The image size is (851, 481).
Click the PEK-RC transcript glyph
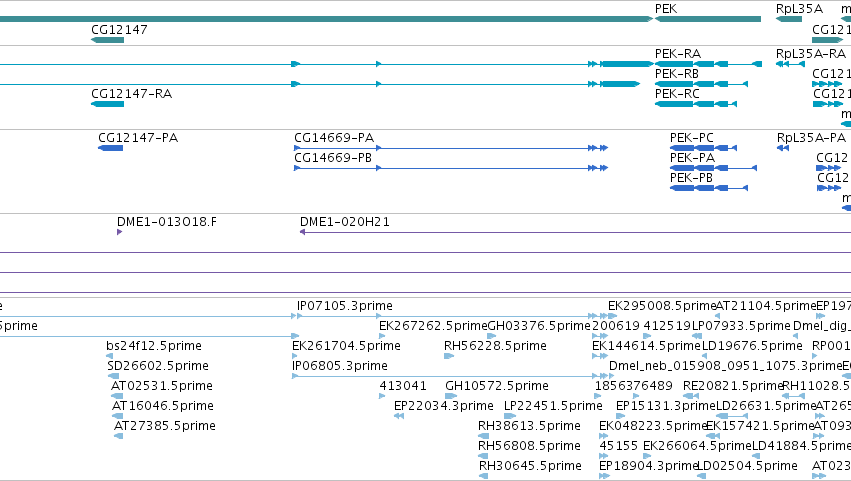pyautogui.click(x=696, y=104)
